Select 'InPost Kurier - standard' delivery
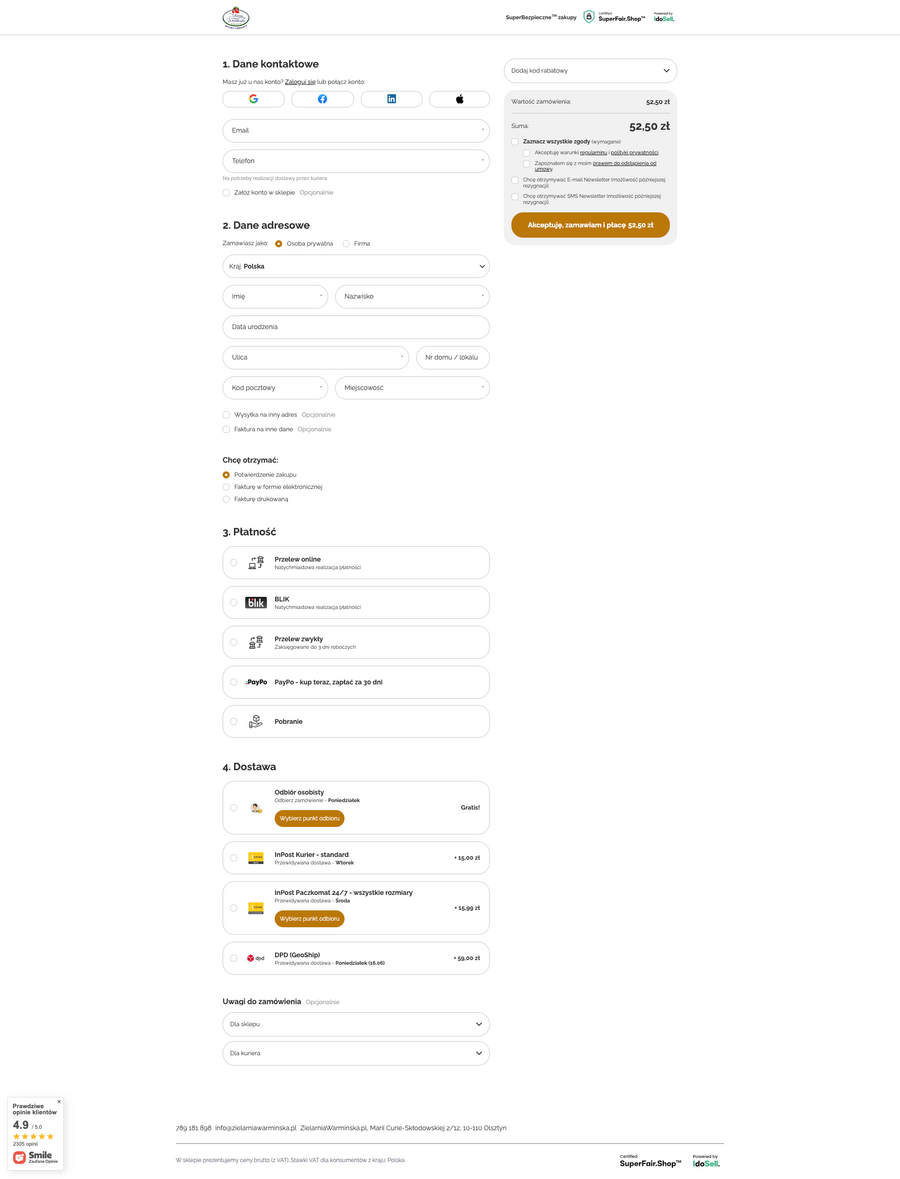900x1179 pixels. [x=234, y=858]
